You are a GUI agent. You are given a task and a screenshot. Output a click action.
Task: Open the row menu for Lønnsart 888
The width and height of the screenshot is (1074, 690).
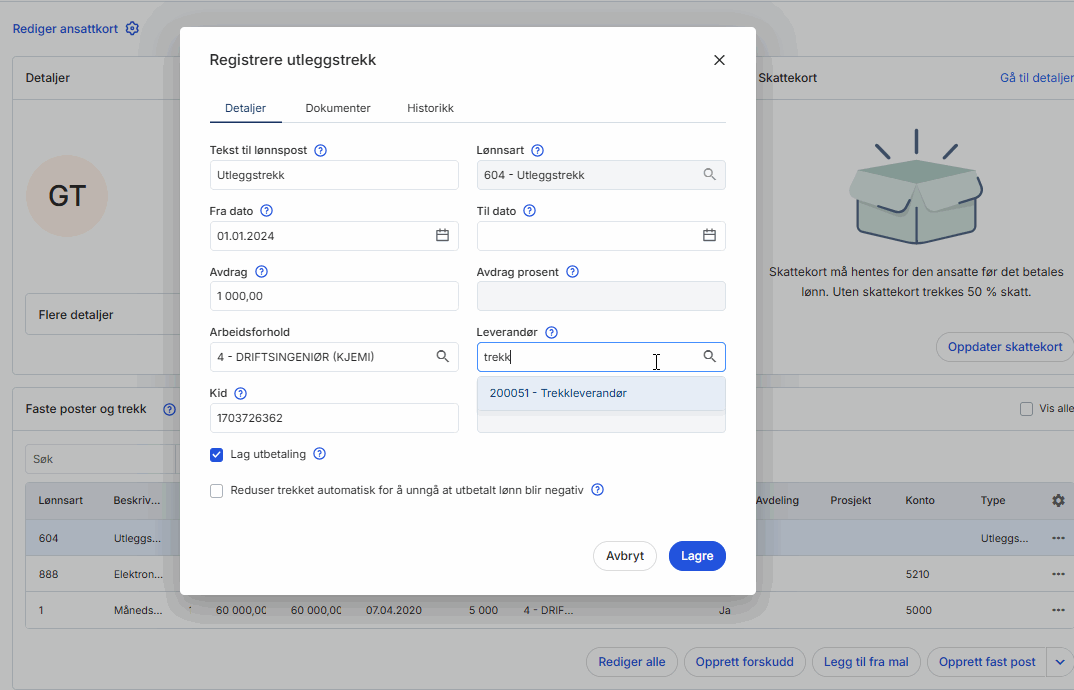coord(1058,575)
